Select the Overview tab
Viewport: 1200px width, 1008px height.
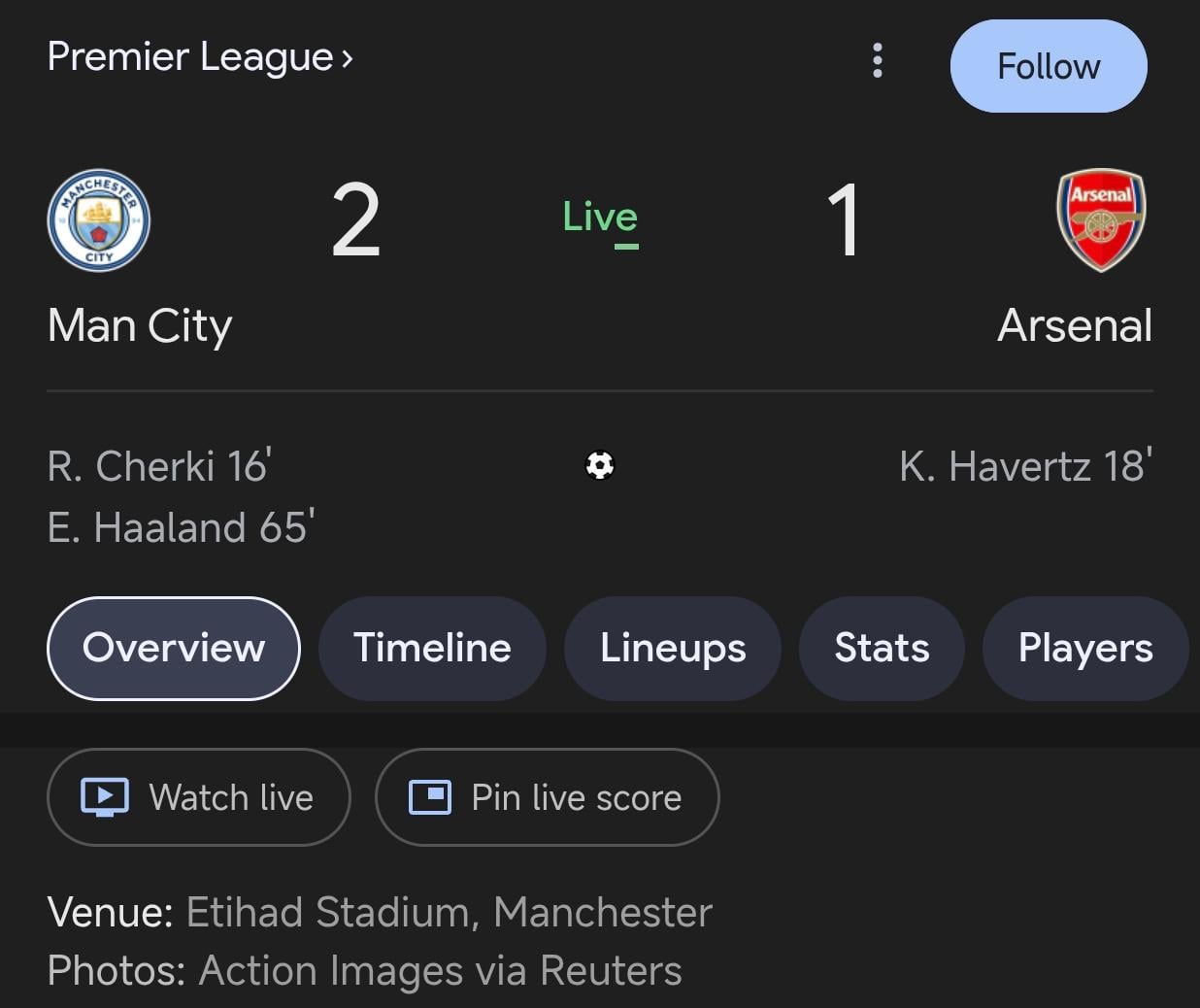coord(174,648)
